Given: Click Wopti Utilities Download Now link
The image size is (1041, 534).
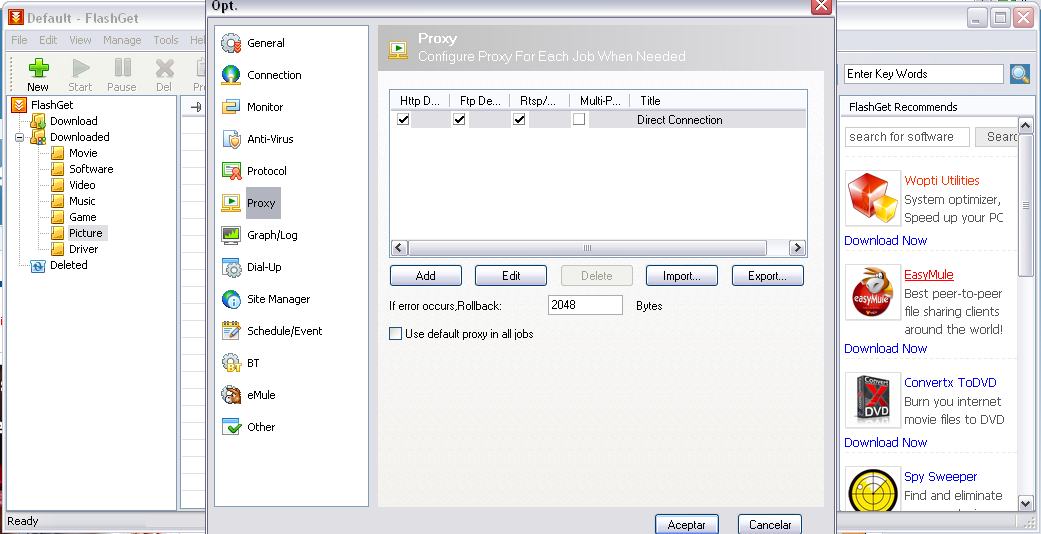Looking at the screenshot, I should tap(886, 240).
